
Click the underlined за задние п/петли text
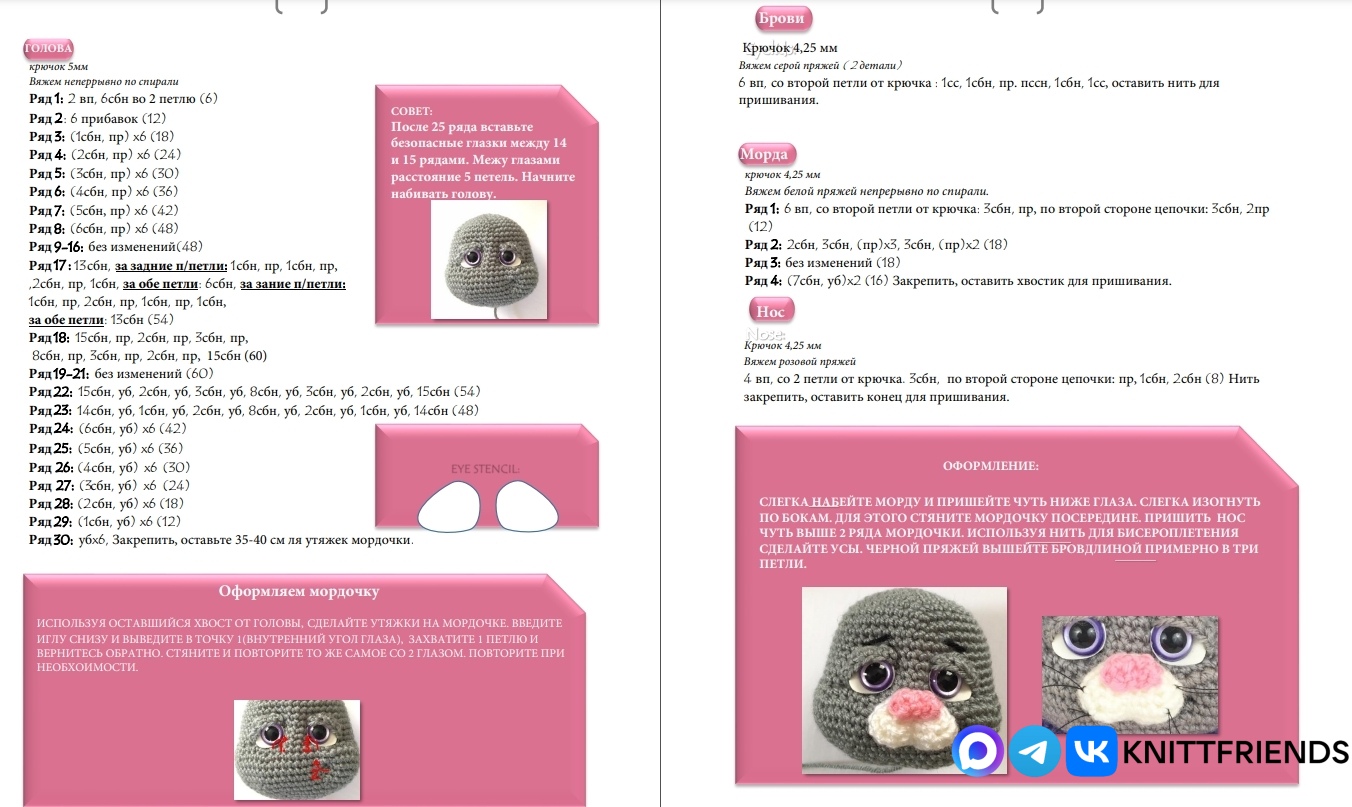(171, 266)
